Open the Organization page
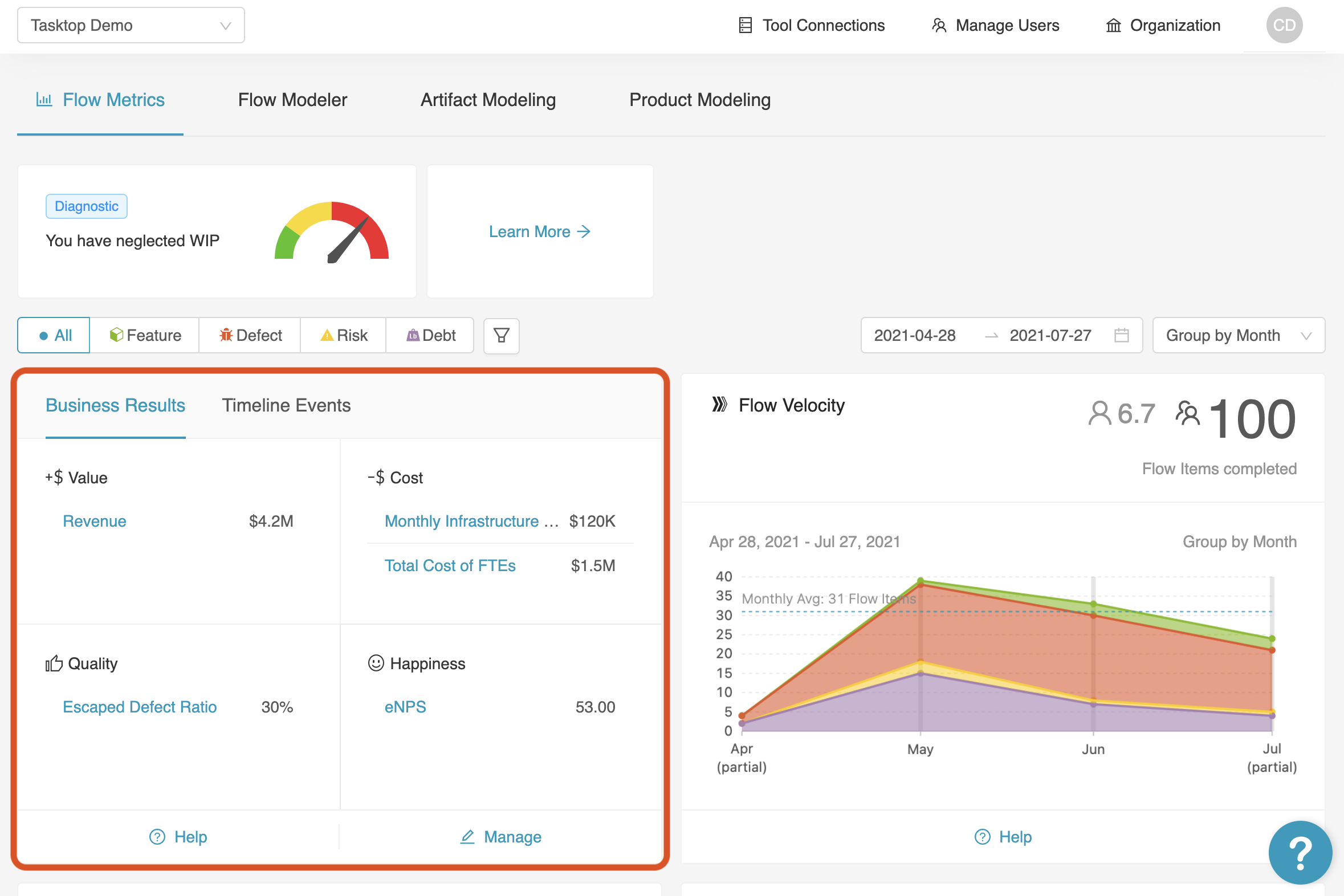Viewport: 1344px width, 896px height. click(x=1163, y=25)
